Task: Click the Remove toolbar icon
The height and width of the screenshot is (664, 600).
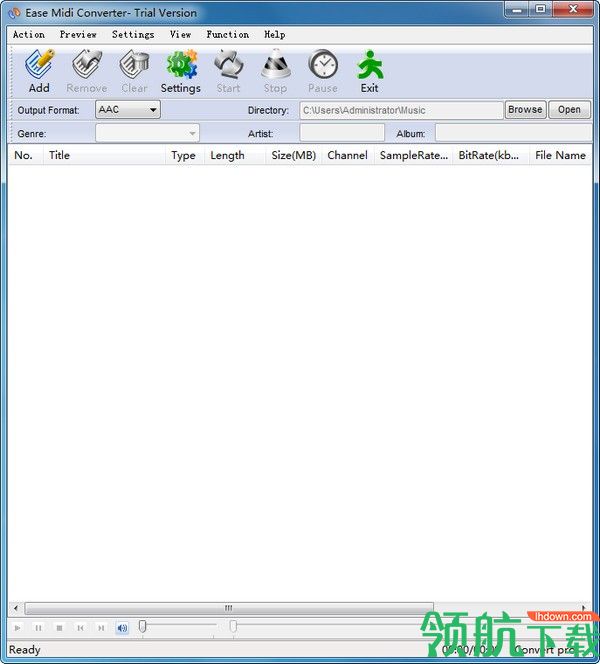Action: click(87, 65)
